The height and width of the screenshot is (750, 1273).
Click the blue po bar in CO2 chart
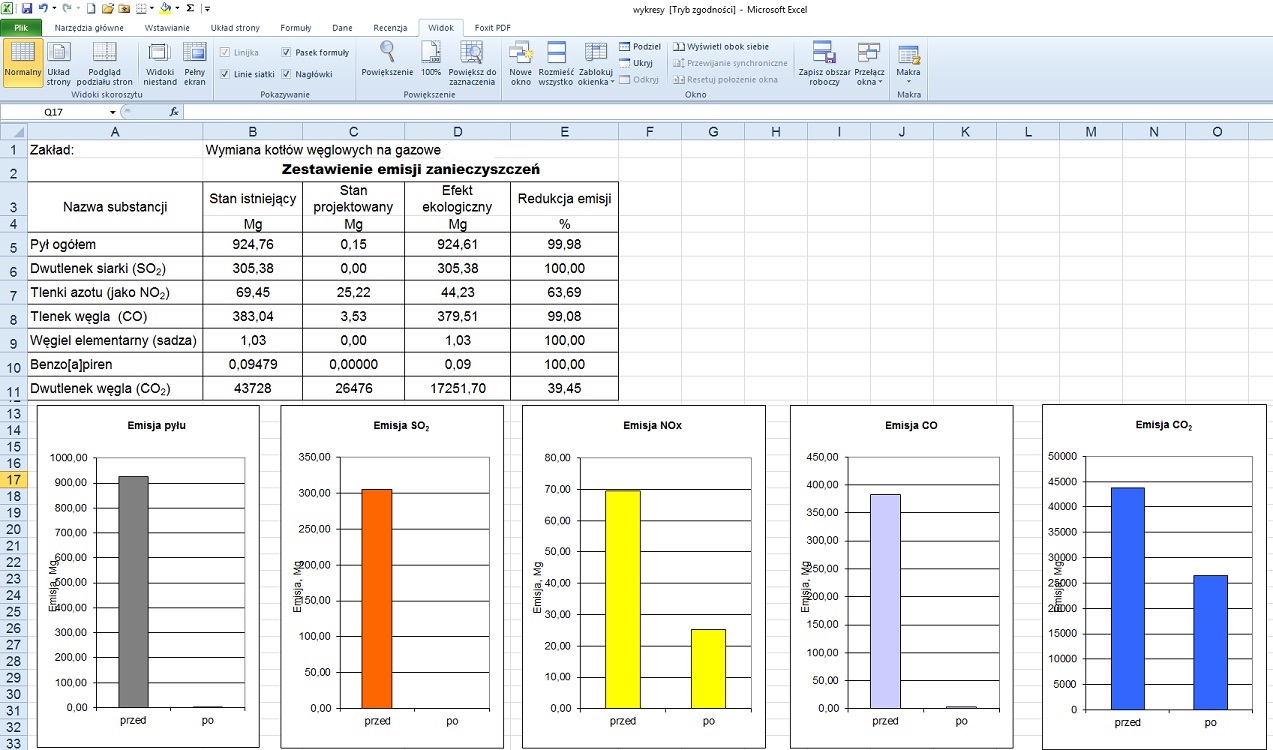click(1210, 642)
